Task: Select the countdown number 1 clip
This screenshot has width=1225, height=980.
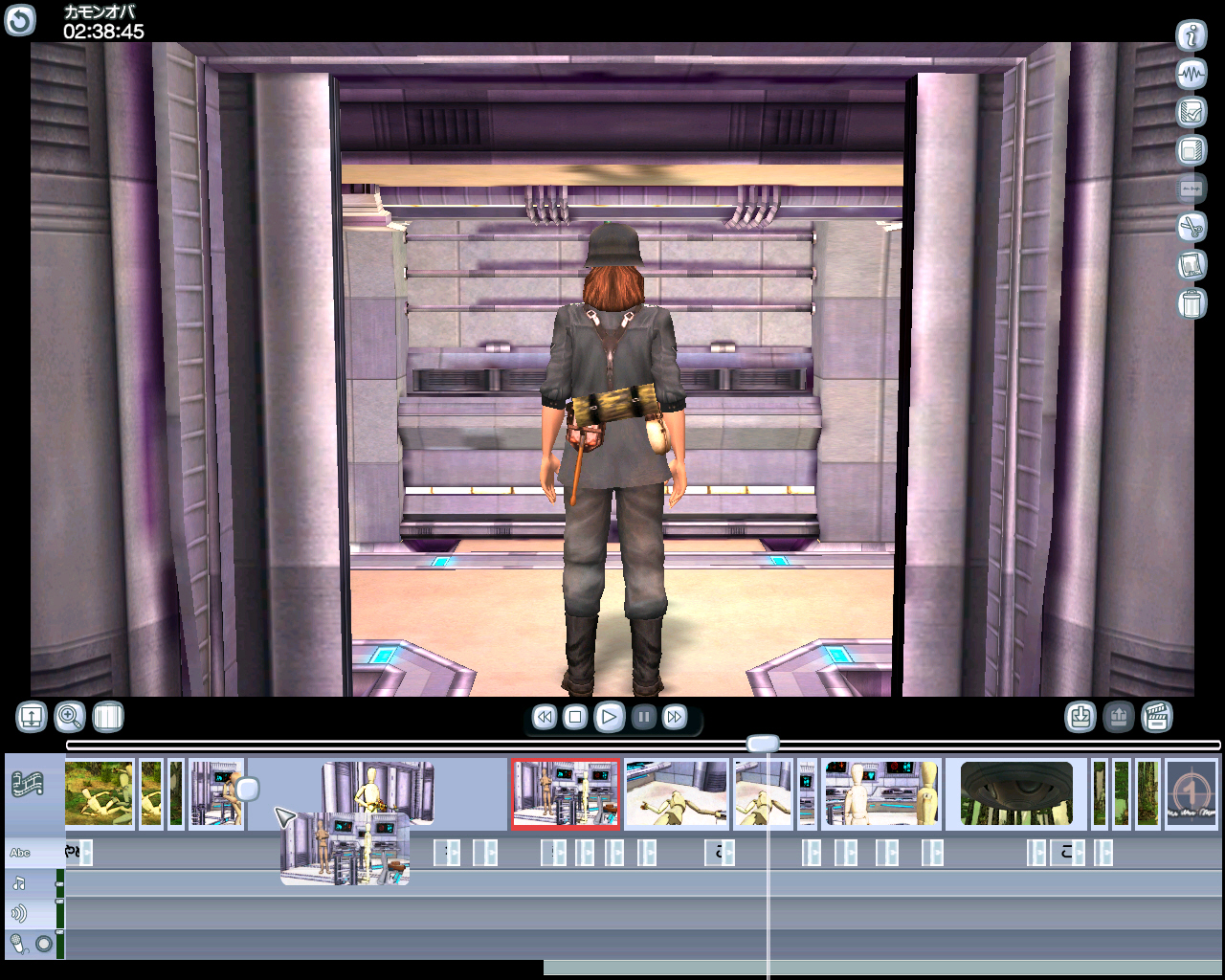Action: point(1192,793)
